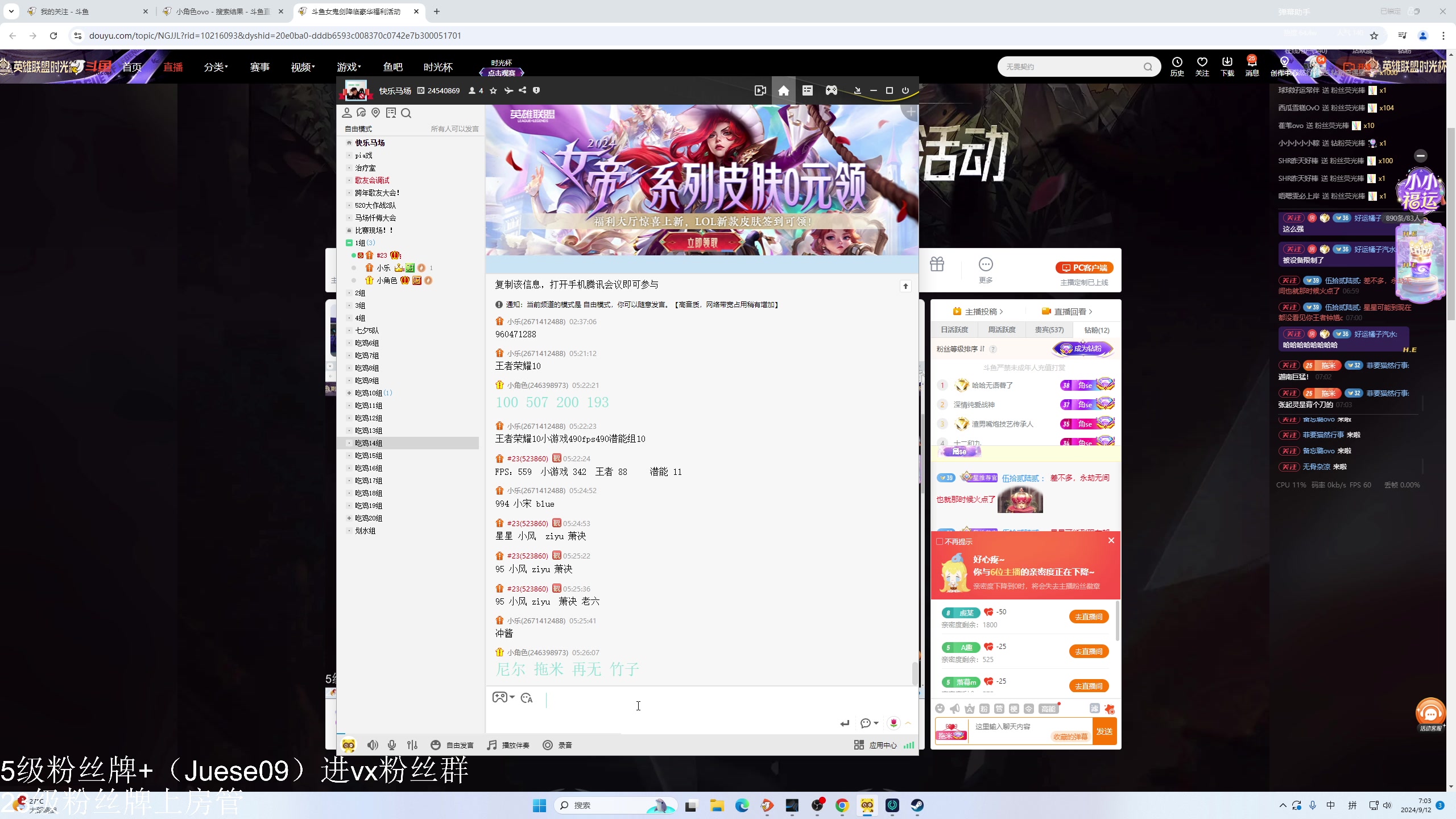Select the 直播 nav item
This screenshot has width=1456, height=819.
pos(173,67)
